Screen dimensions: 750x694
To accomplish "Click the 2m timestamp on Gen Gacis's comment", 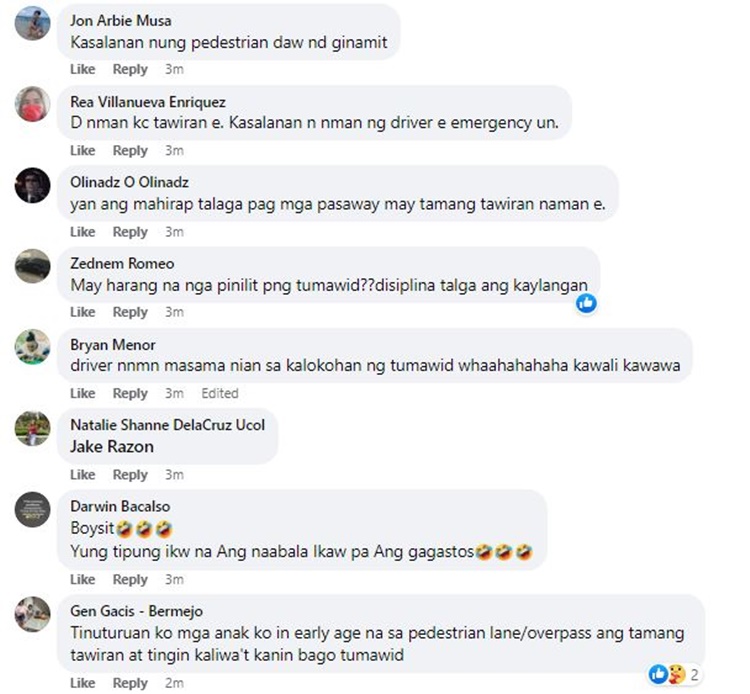I will [x=174, y=683].
